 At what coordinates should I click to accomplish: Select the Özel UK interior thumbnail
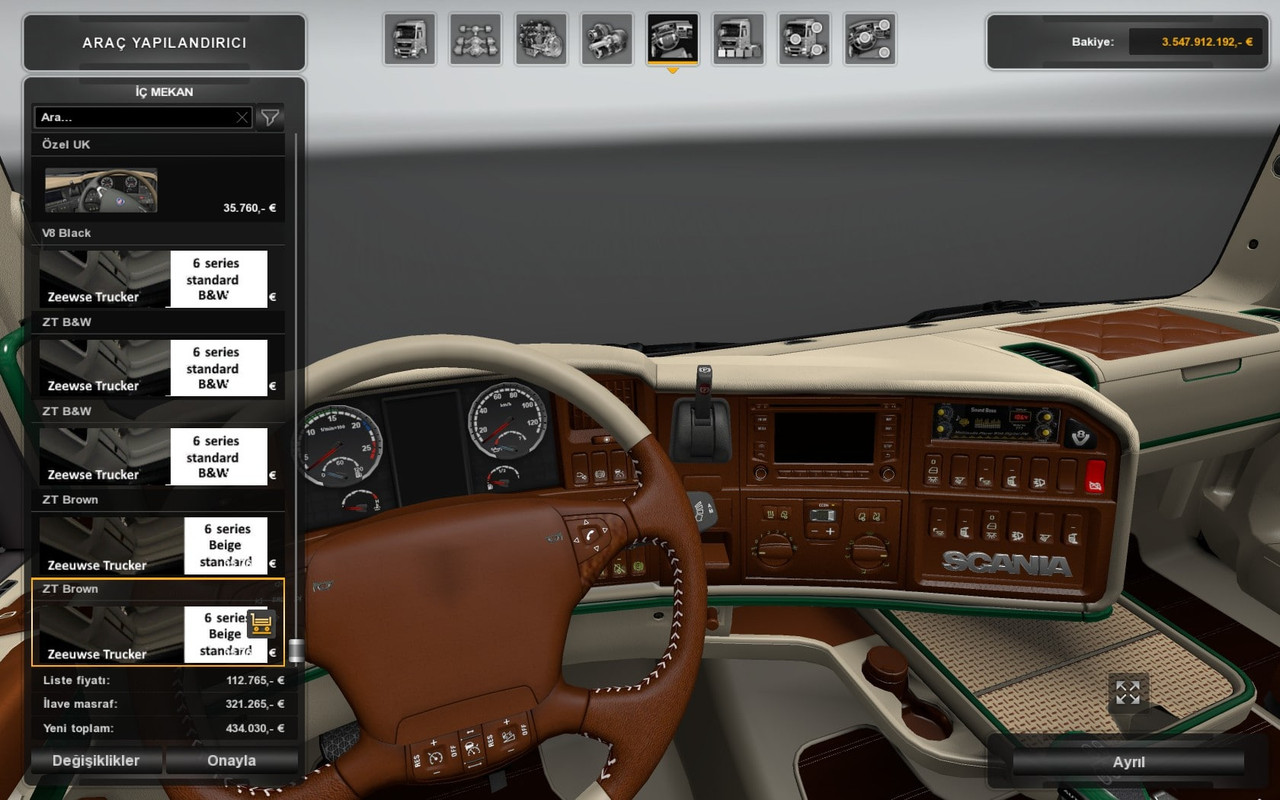[101, 190]
